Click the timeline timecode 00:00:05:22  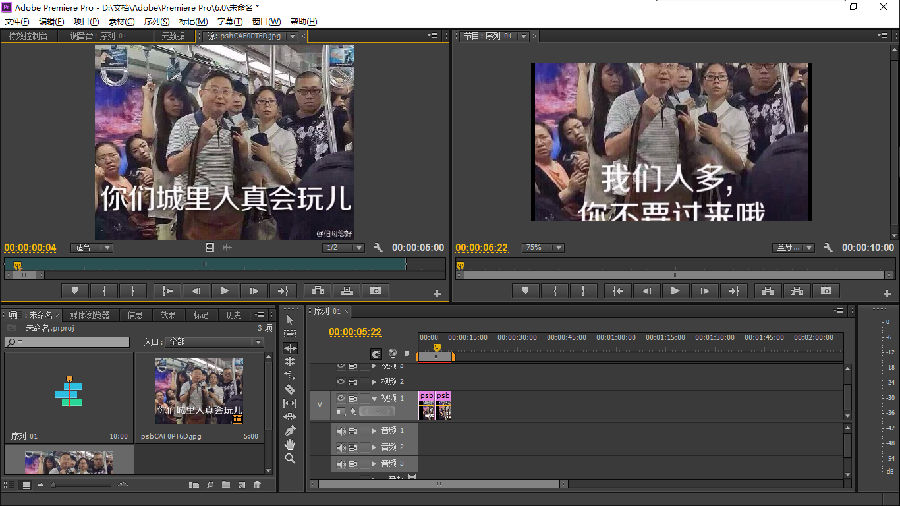355,332
